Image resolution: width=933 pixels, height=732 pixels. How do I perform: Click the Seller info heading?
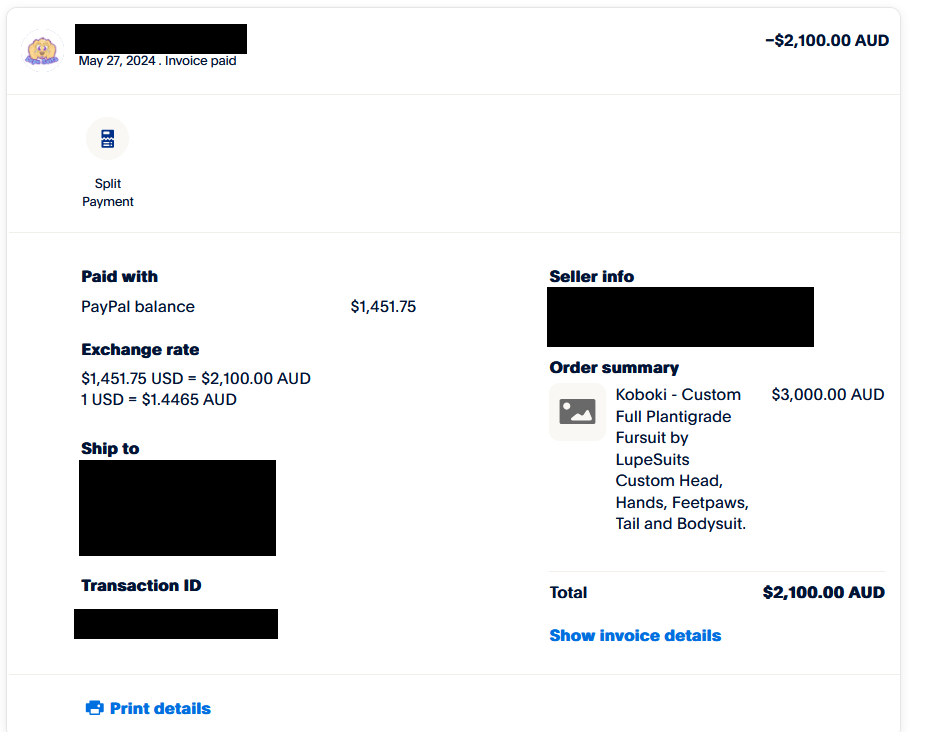(591, 277)
